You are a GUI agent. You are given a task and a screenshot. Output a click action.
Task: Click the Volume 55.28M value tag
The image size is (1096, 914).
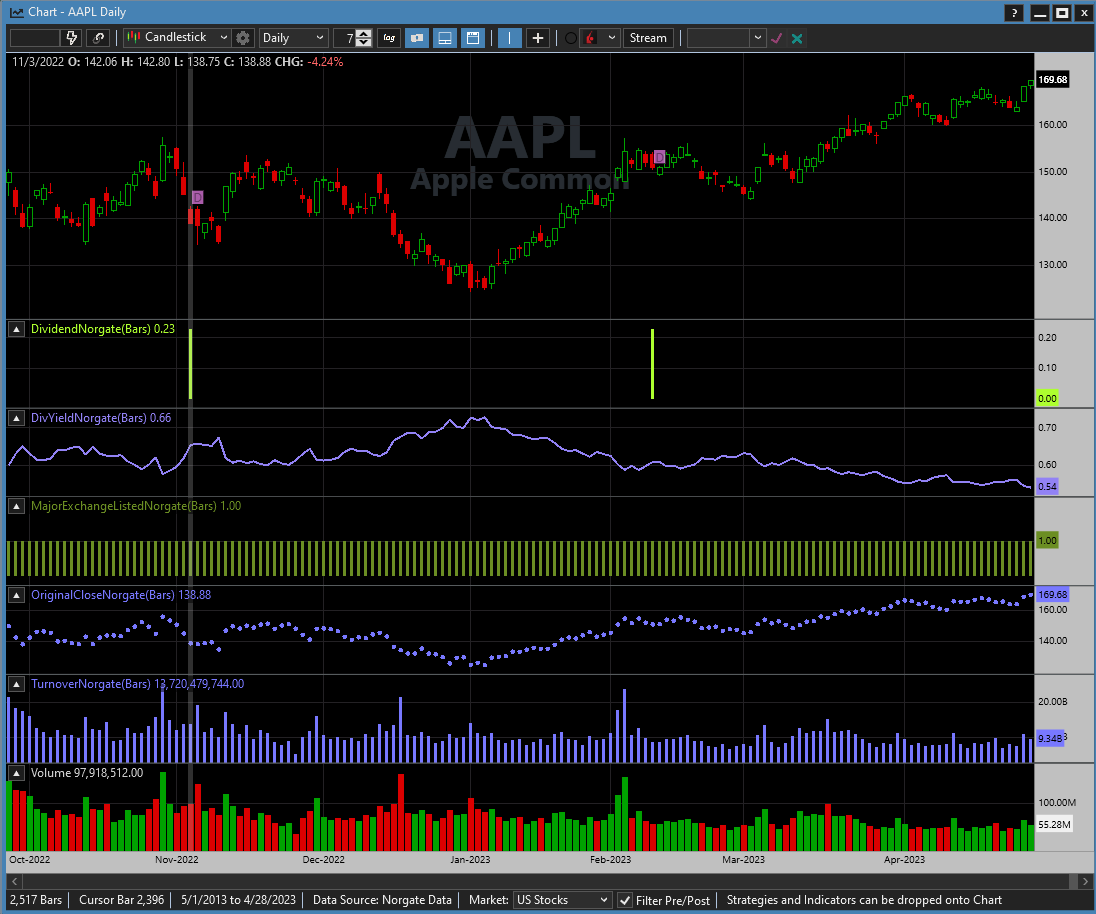point(1054,825)
